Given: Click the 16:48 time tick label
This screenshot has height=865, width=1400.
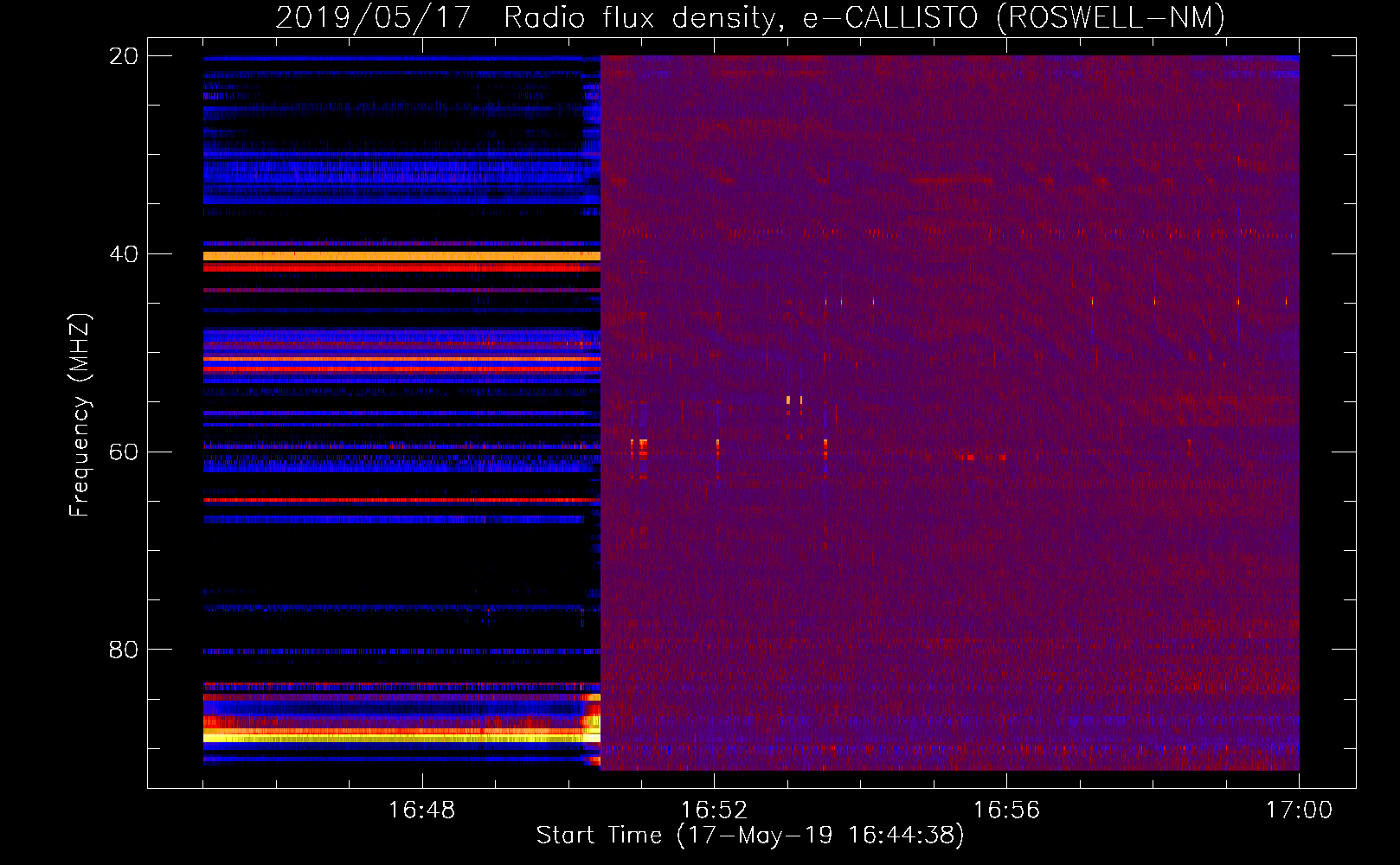Looking at the screenshot, I should click(x=421, y=811).
